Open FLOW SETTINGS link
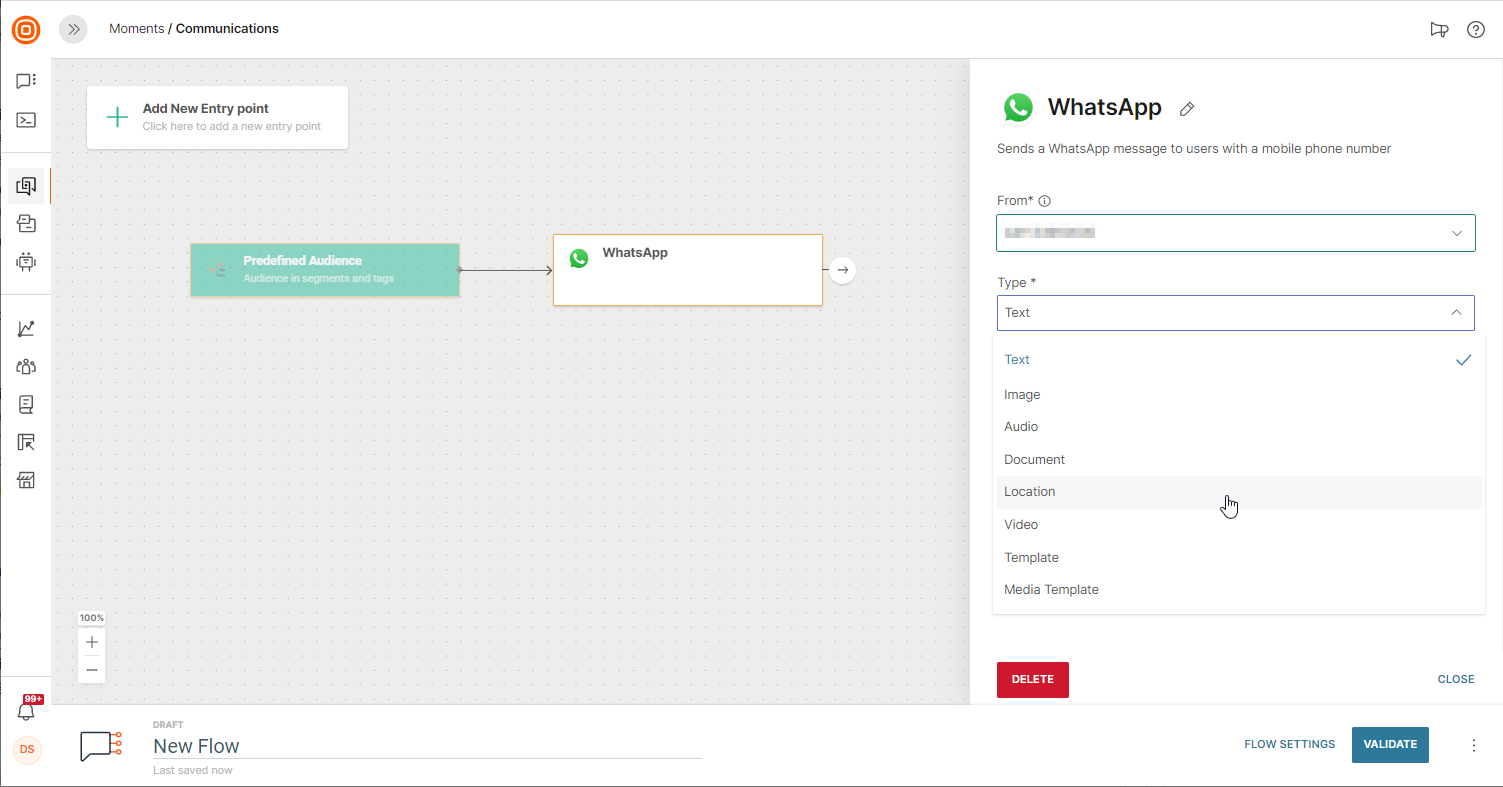This screenshot has height=787, width=1503. [1289, 745]
